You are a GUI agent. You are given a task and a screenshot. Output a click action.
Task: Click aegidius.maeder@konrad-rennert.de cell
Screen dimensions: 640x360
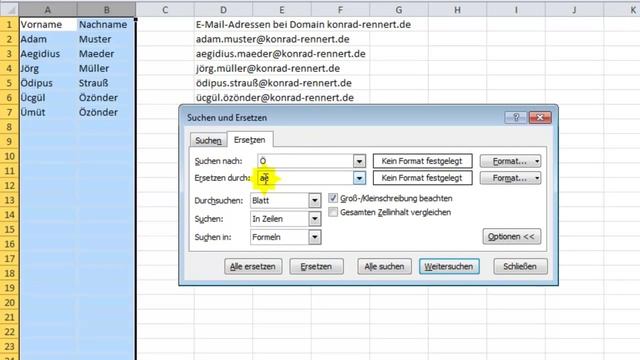pyautogui.click(x=281, y=54)
